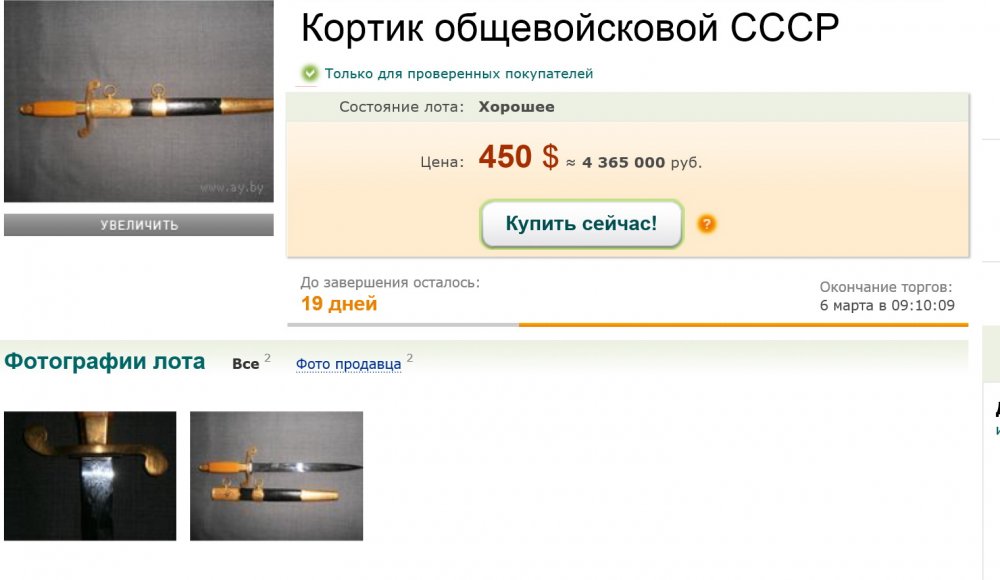Click the orange question mark help icon
Viewport: 1000px width, 580px height.
(707, 224)
